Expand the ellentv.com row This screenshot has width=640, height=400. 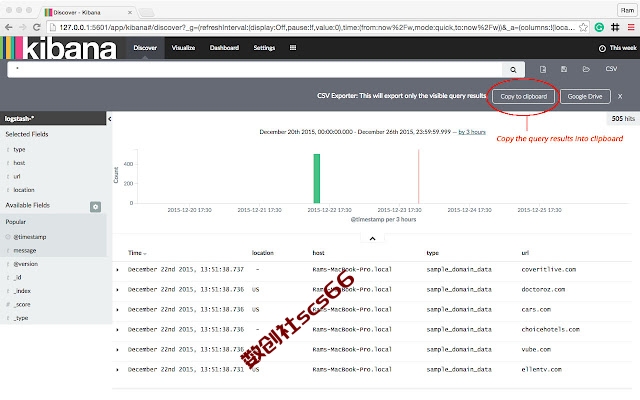point(118,370)
